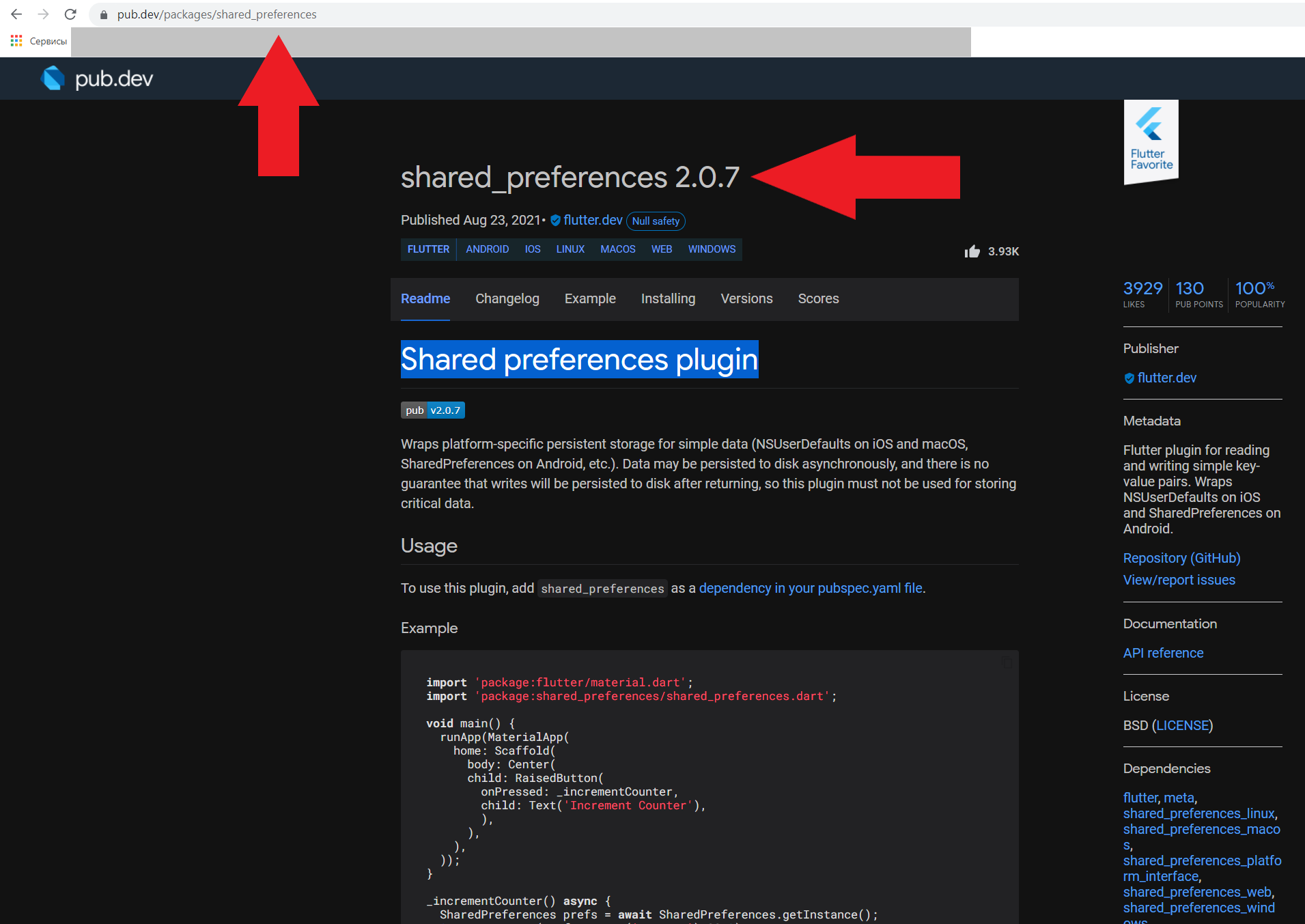Viewport: 1305px width, 924px height.
Task: Open Repository (GitHub) link
Action: tap(1181, 558)
